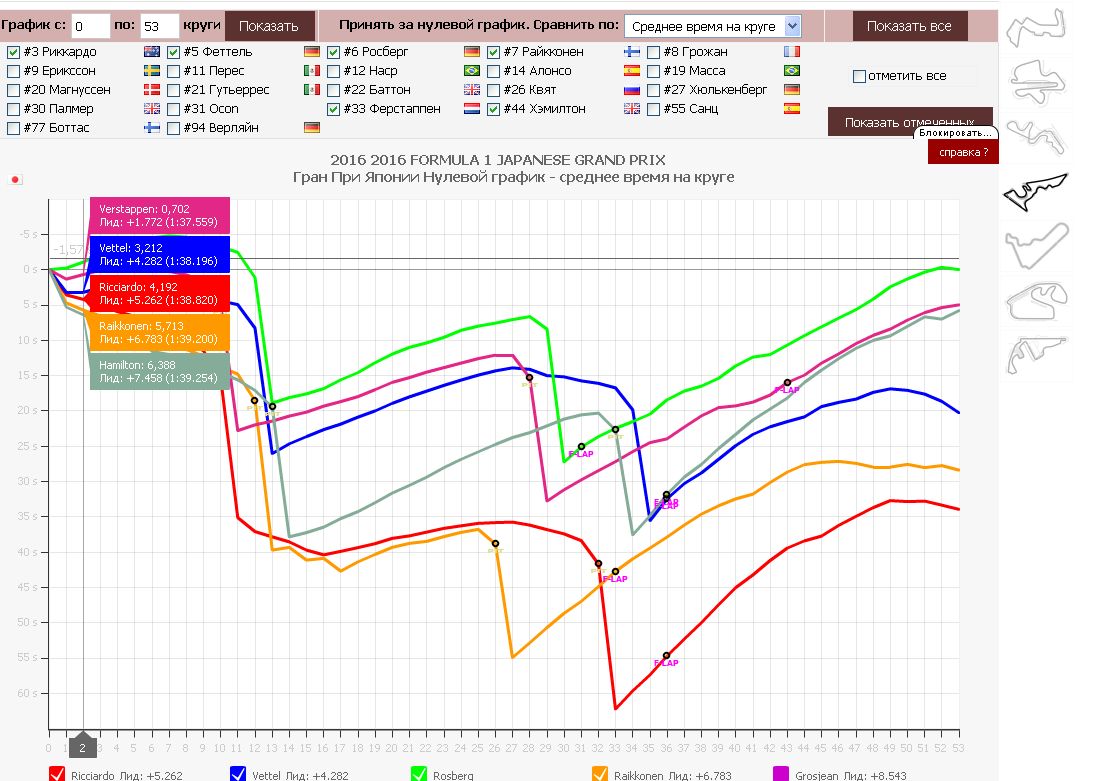Click the German flag beside Феттель

pyautogui.click(x=311, y=51)
